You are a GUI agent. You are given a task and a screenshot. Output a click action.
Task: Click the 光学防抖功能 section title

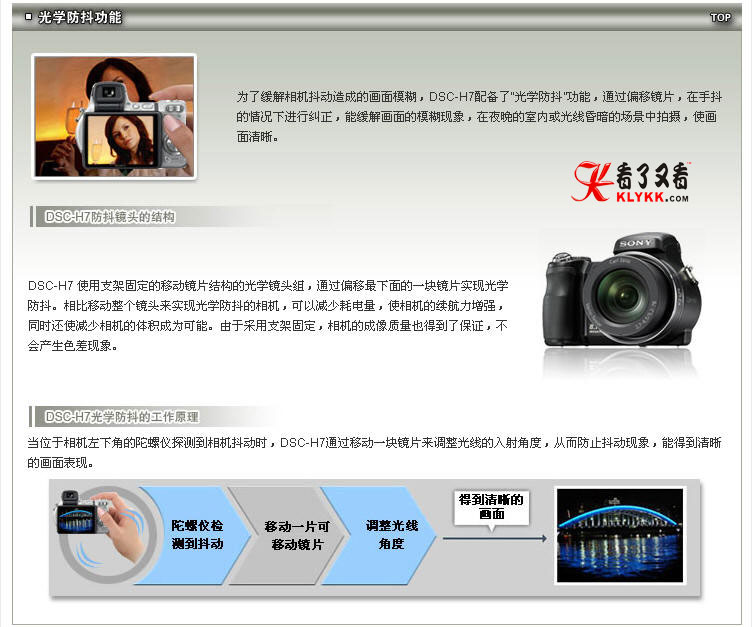pyautogui.click(x=80, y=17)
